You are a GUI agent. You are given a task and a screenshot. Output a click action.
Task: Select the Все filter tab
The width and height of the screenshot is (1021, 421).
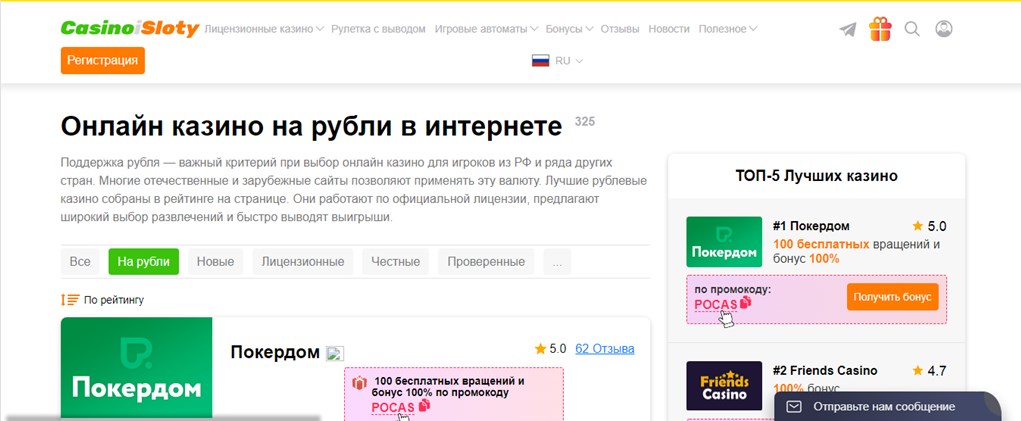[x=80, y=262]
